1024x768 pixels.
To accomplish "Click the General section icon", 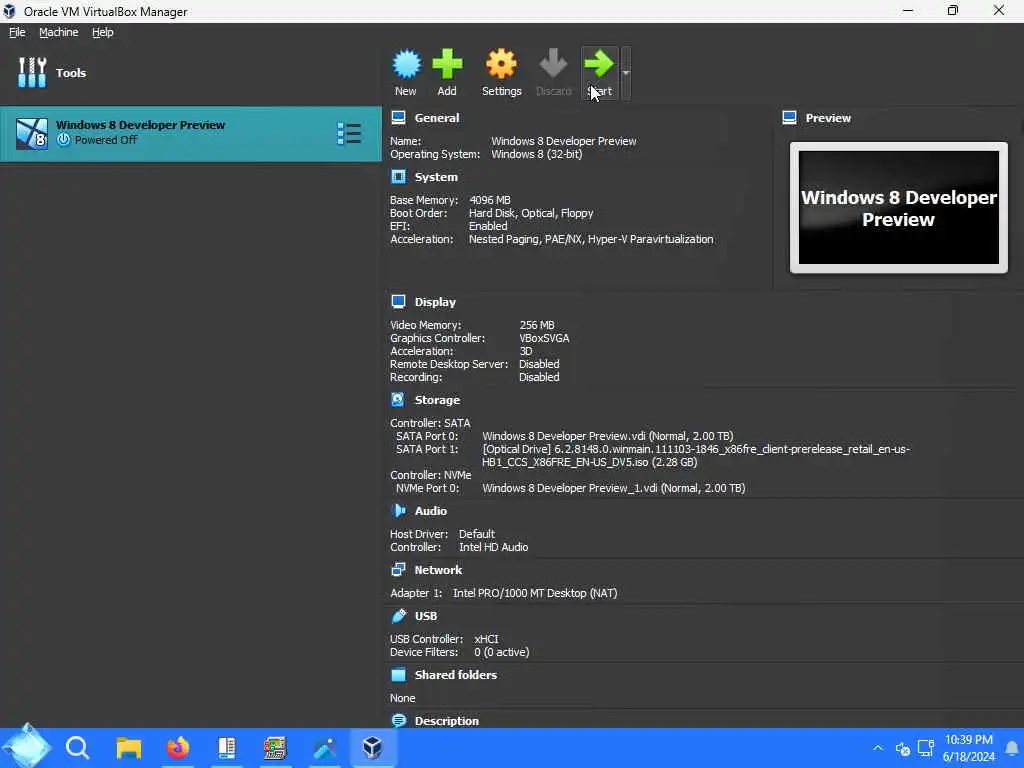I will pos(398,118).
